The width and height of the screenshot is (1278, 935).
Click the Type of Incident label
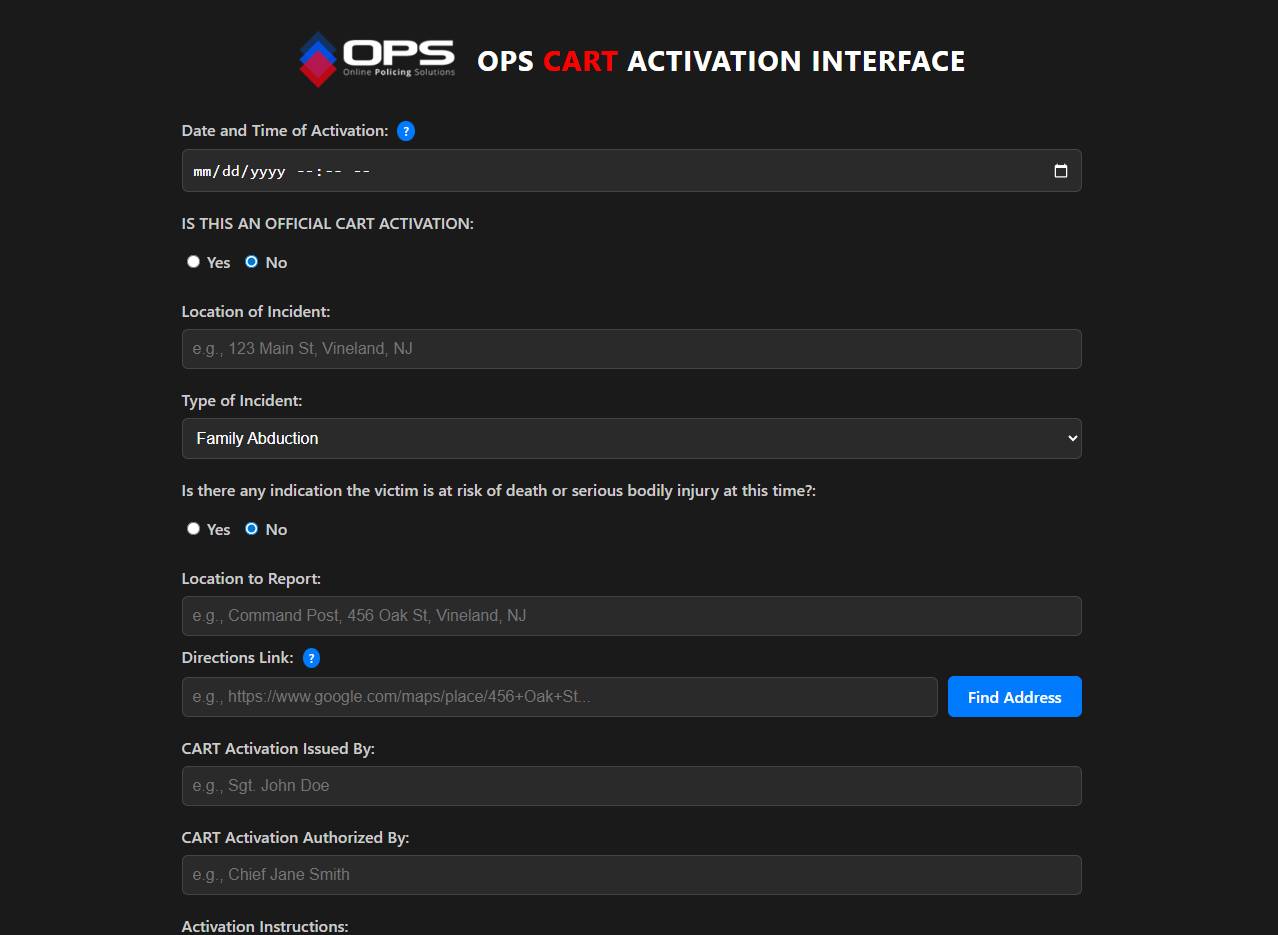[241, 401]
